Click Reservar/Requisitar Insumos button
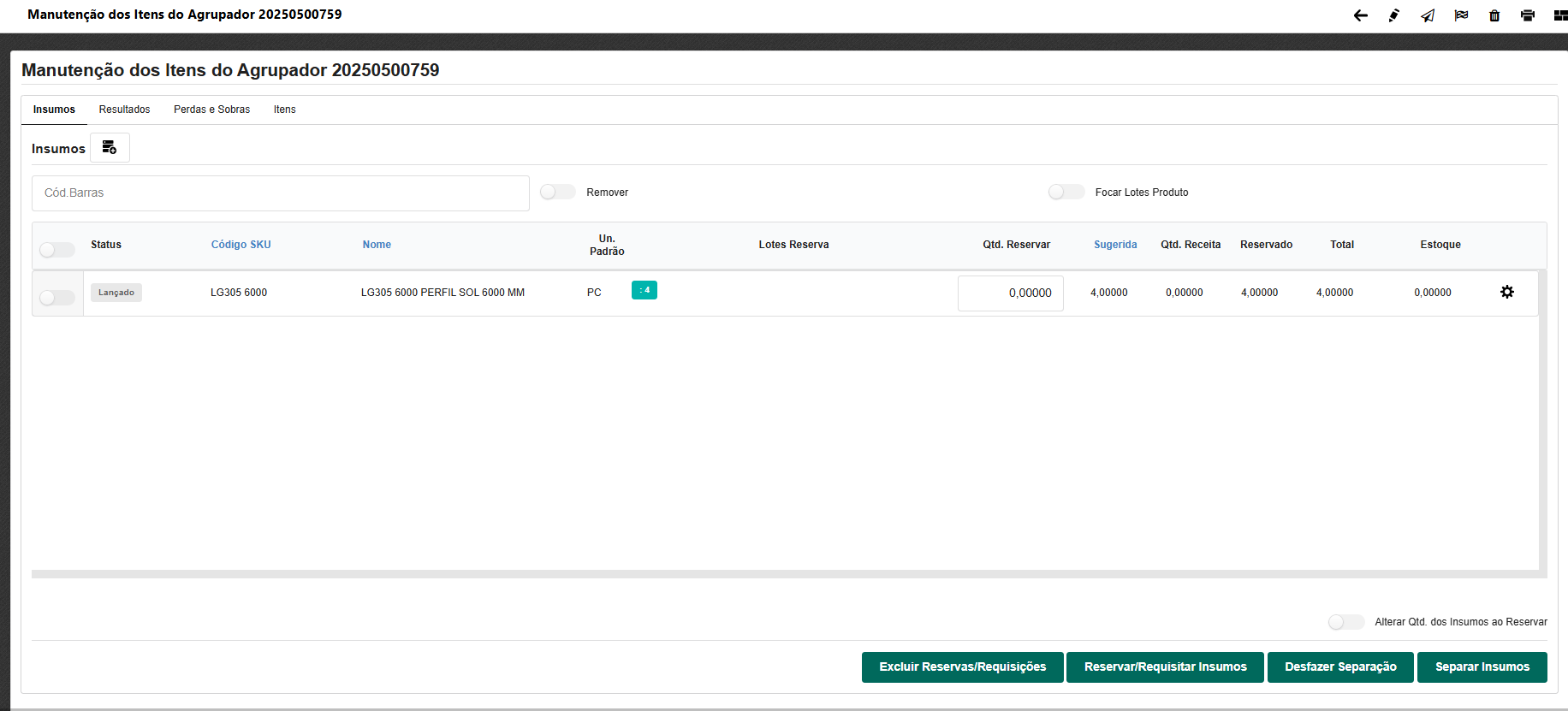1568x711 pixels. tap(1165, 667)
